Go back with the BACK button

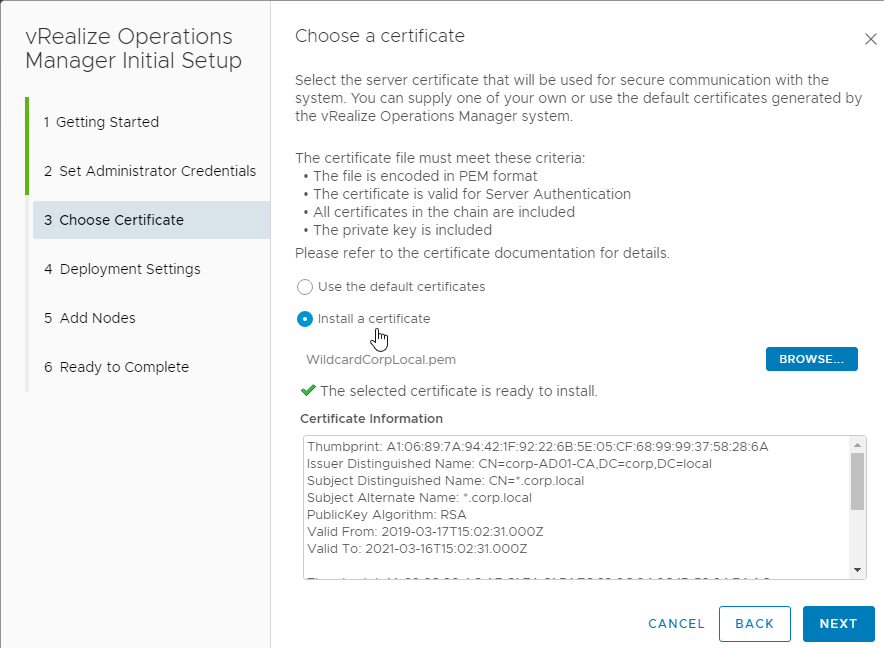tap(754, 624)
